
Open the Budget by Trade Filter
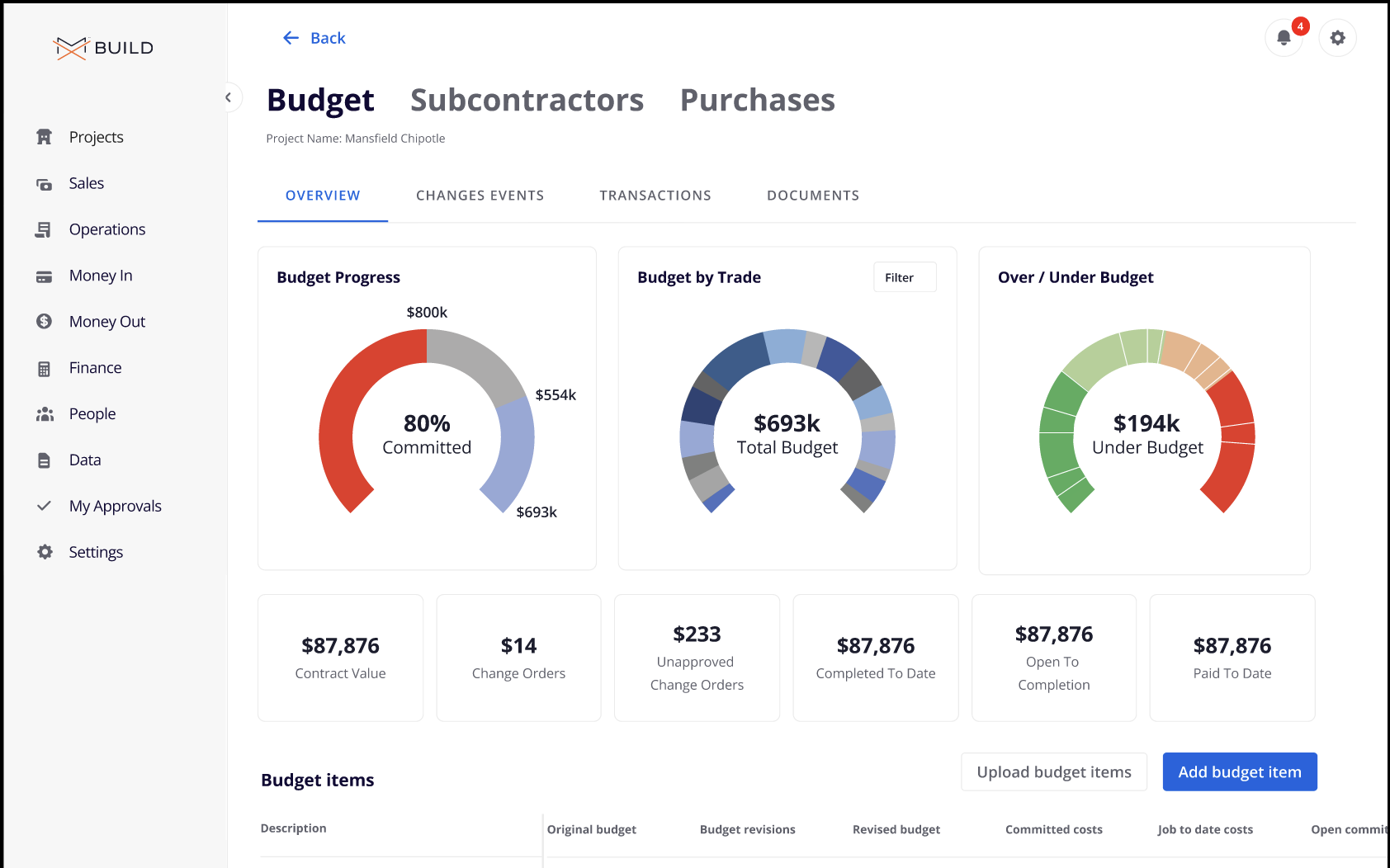click(x=905, y=277)
